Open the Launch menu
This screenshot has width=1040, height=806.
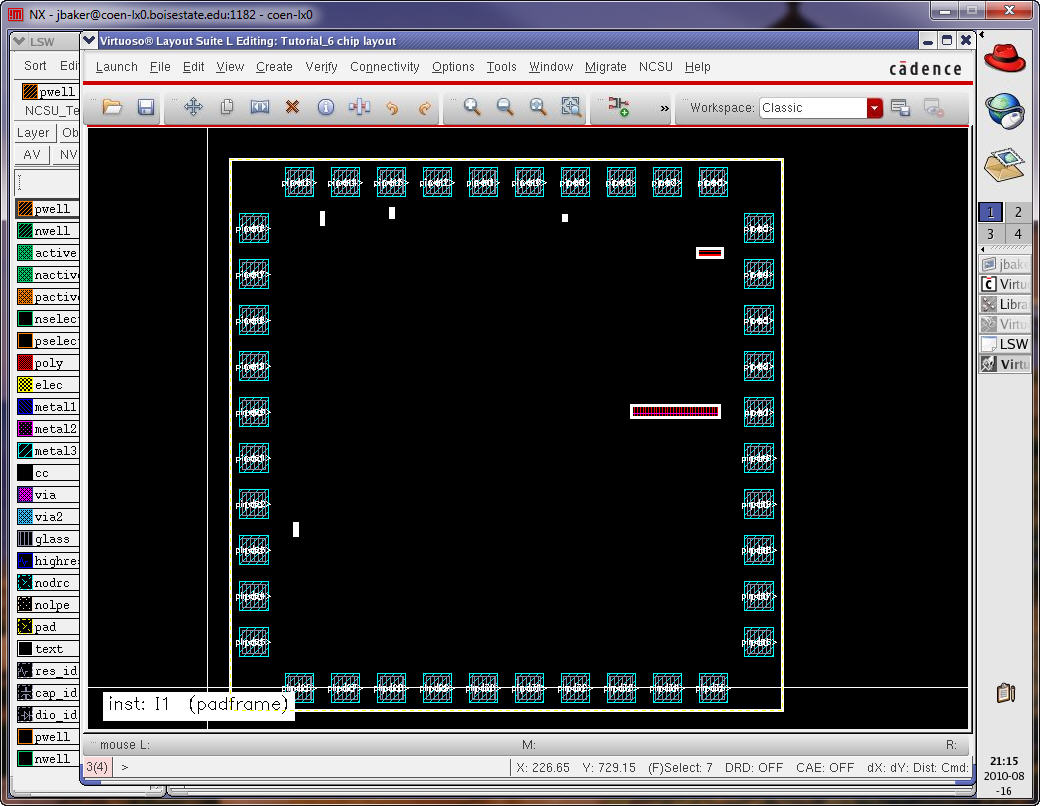pos(117,67)
